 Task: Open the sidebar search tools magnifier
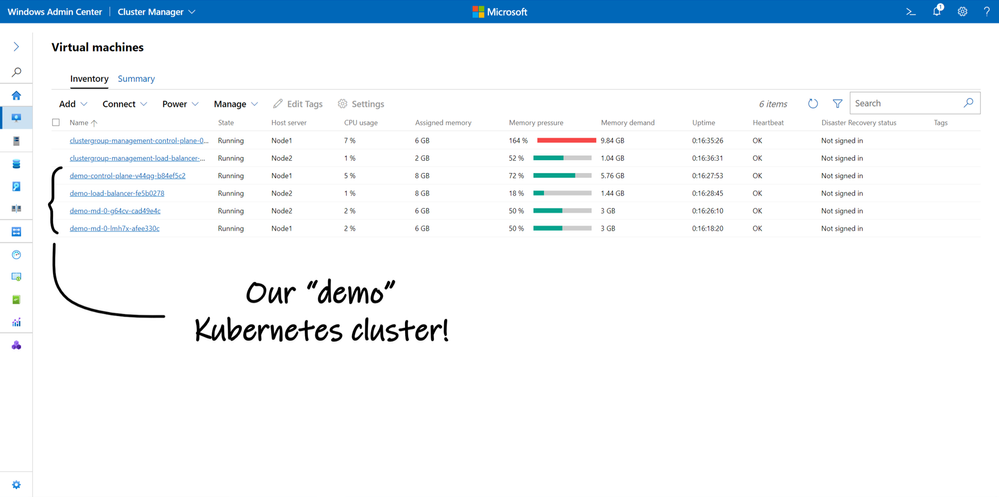pos(17,72)
